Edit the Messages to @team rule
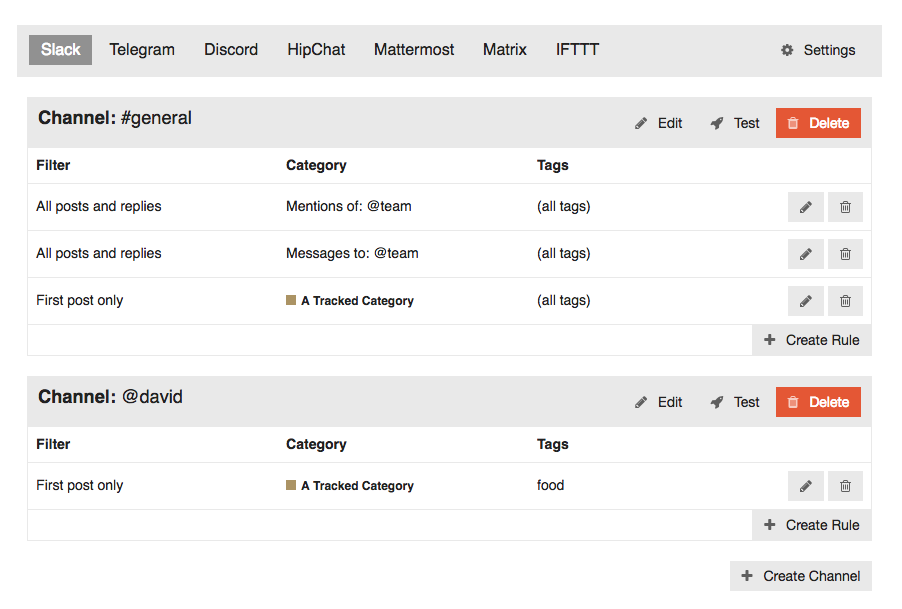Screen dimensions: 902x609 (x=805, y=254)
